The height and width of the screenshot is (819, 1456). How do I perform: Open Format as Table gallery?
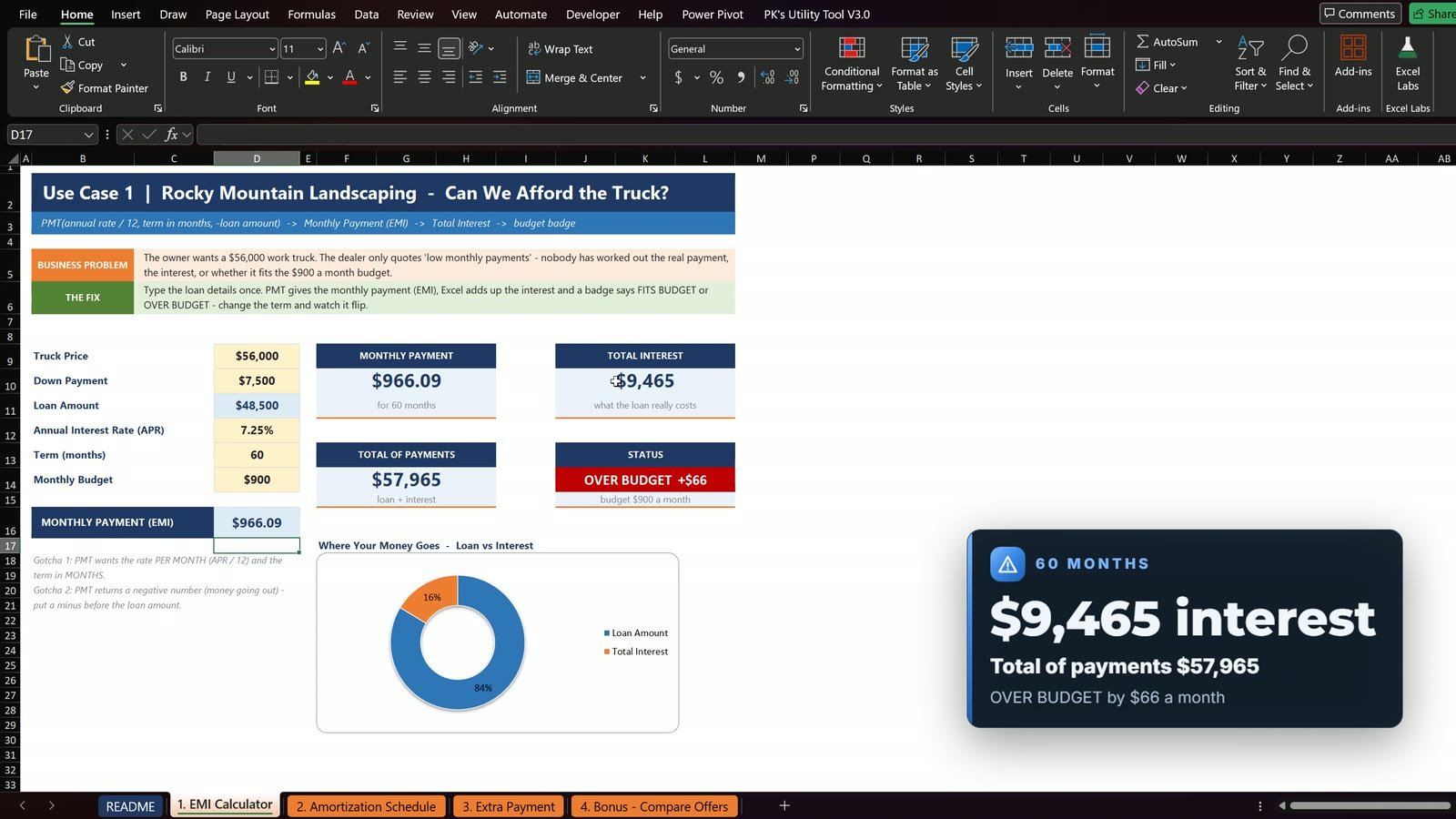914,64
